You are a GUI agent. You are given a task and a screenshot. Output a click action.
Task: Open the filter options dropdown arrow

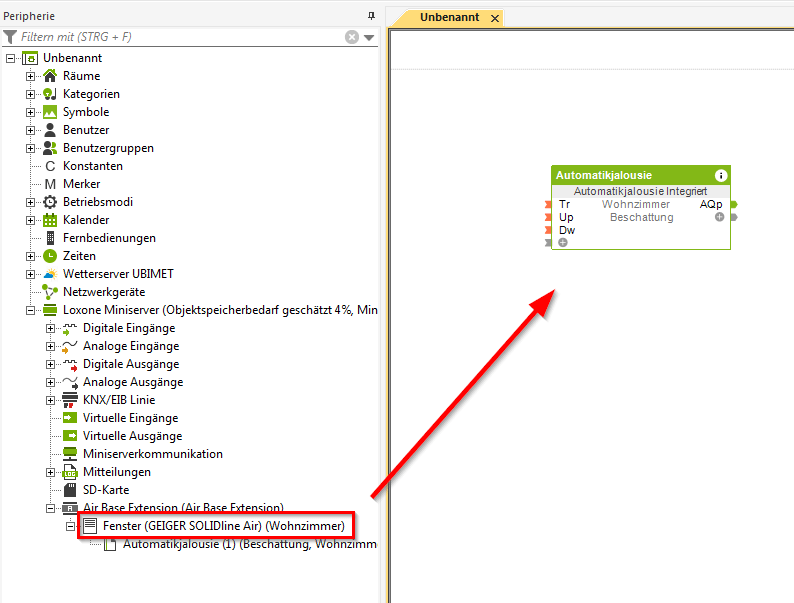[x=369, y=37]
